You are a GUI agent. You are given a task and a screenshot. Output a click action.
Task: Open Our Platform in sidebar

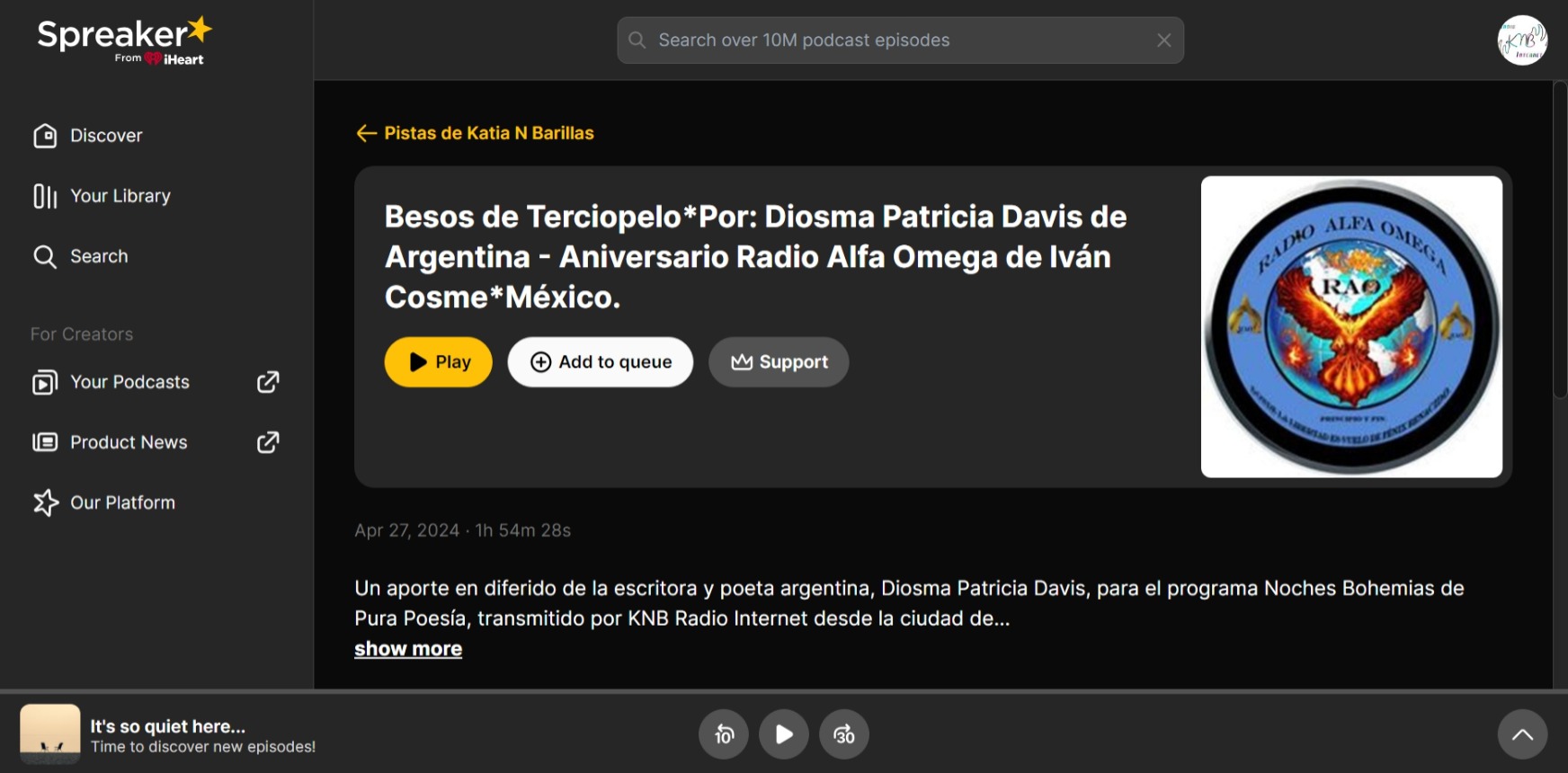click(104, 502)
